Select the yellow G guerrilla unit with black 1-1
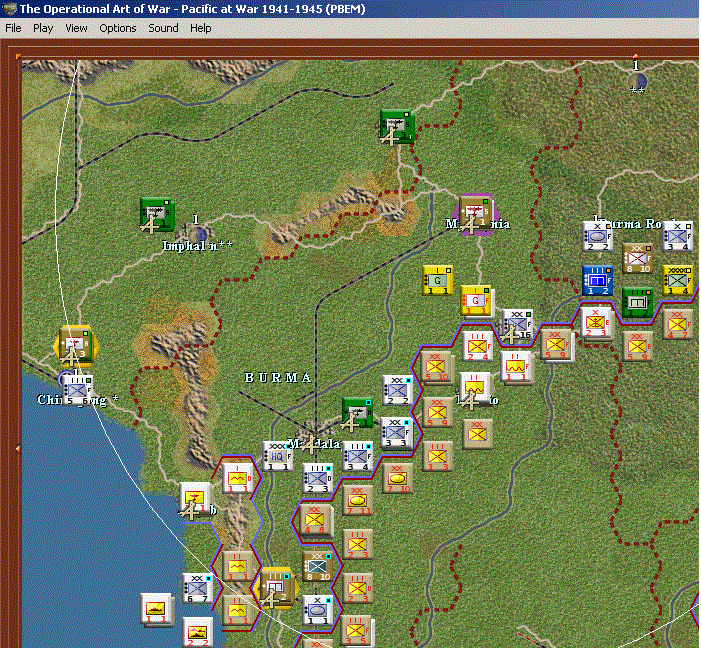 (x=437, y=280)
